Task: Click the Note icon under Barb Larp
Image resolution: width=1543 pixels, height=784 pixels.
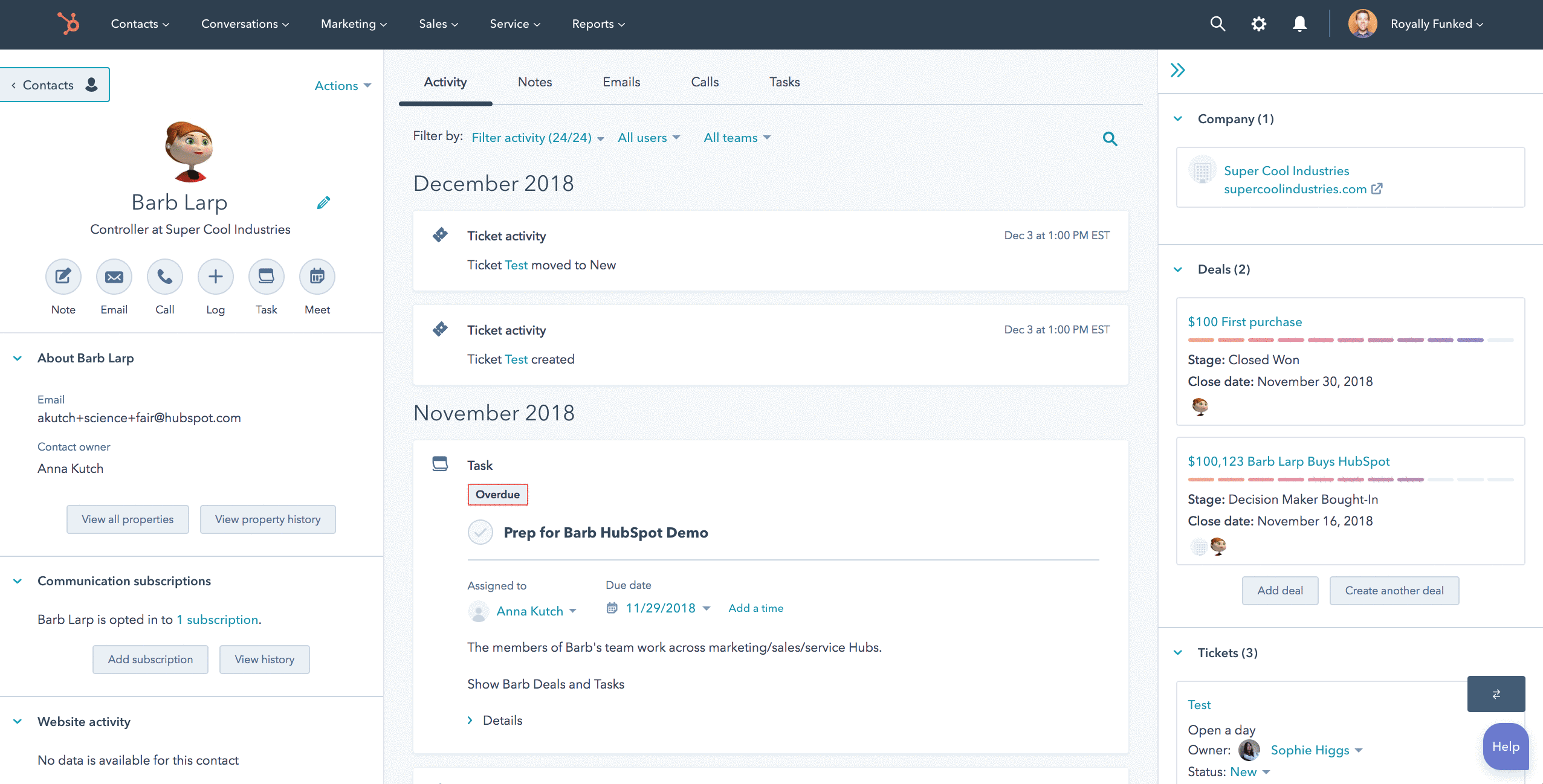Action: point(63,277)
